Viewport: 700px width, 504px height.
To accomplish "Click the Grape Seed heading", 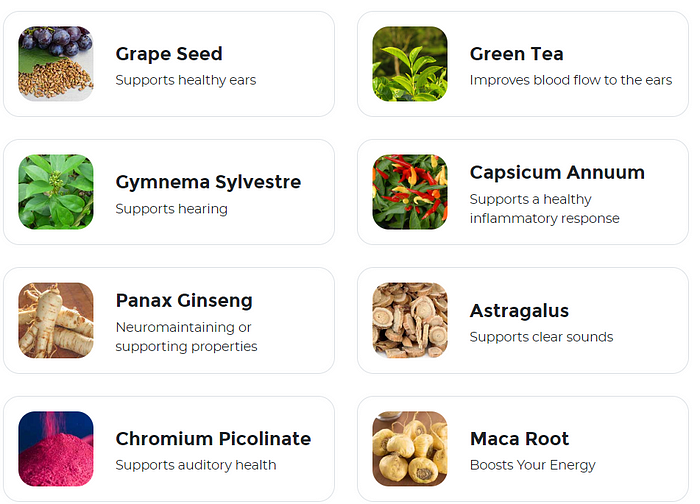I will (169, 54).
